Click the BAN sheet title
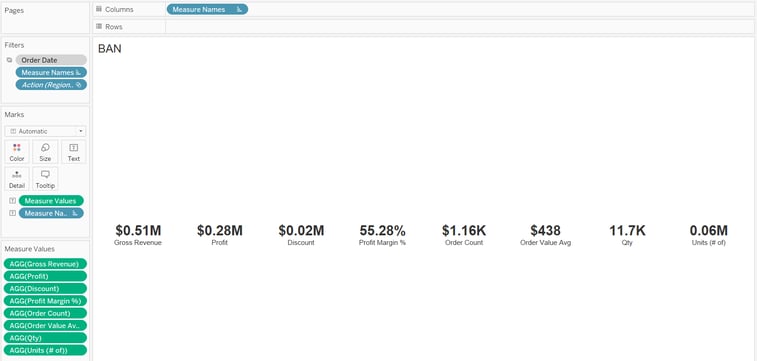The height and width of the screenshot is (361, 757). 110,49
